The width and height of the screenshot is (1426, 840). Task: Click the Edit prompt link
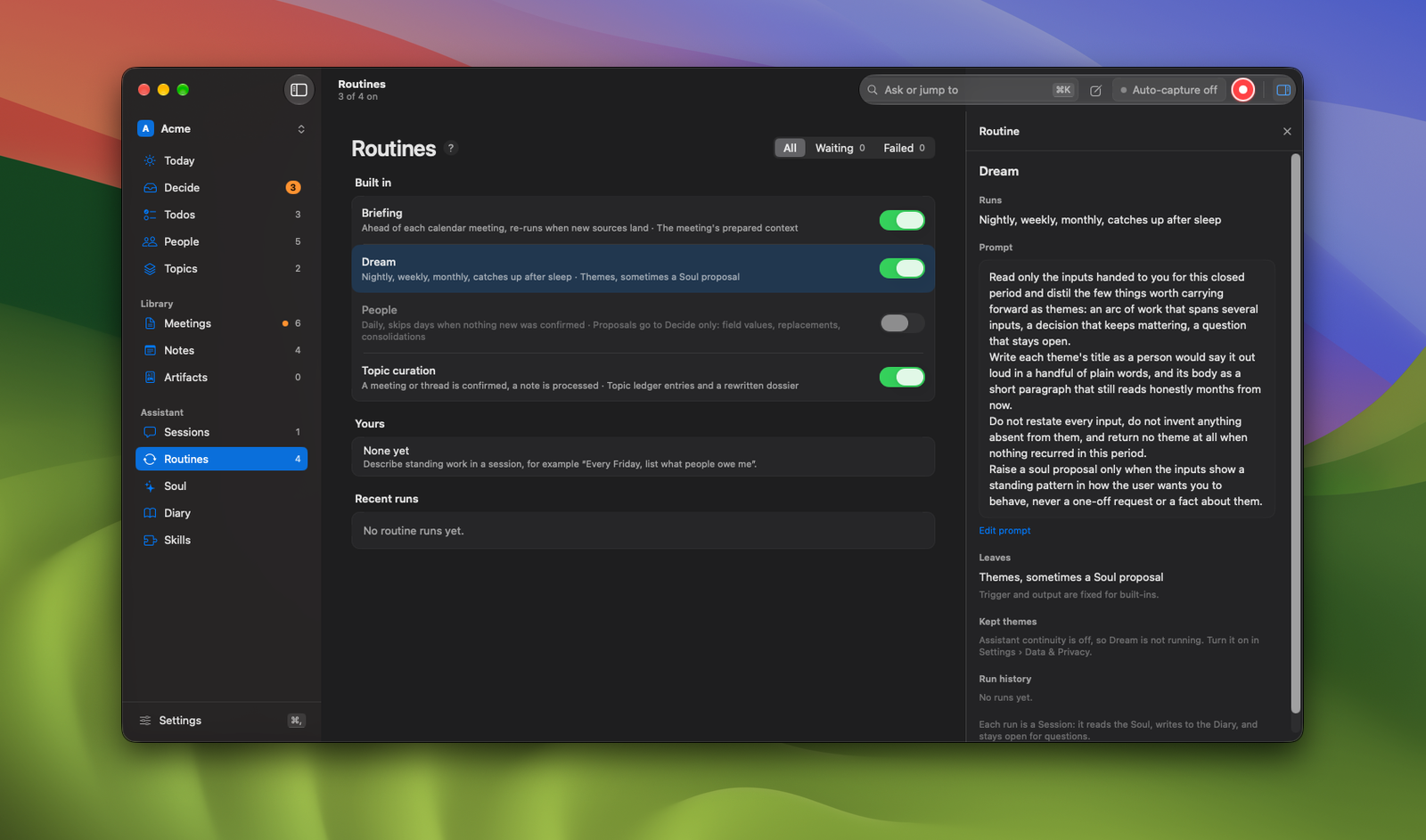coord(1004,531)
